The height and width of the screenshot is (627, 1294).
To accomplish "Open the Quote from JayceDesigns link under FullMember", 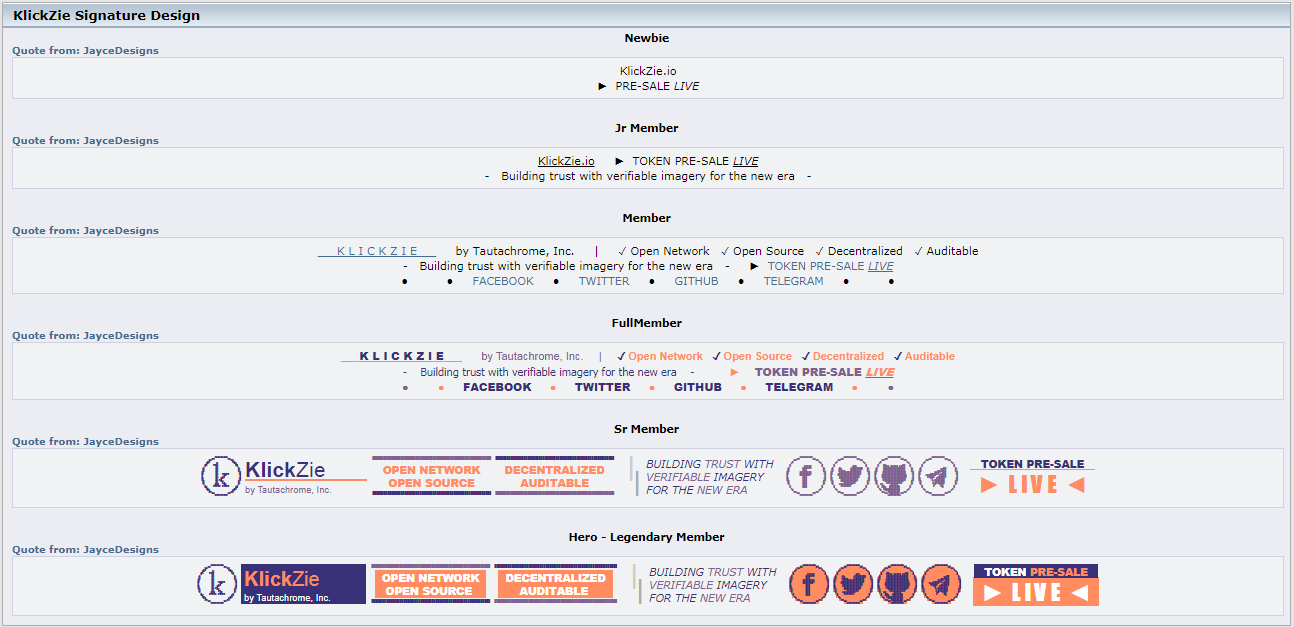I will click(85, 336).
